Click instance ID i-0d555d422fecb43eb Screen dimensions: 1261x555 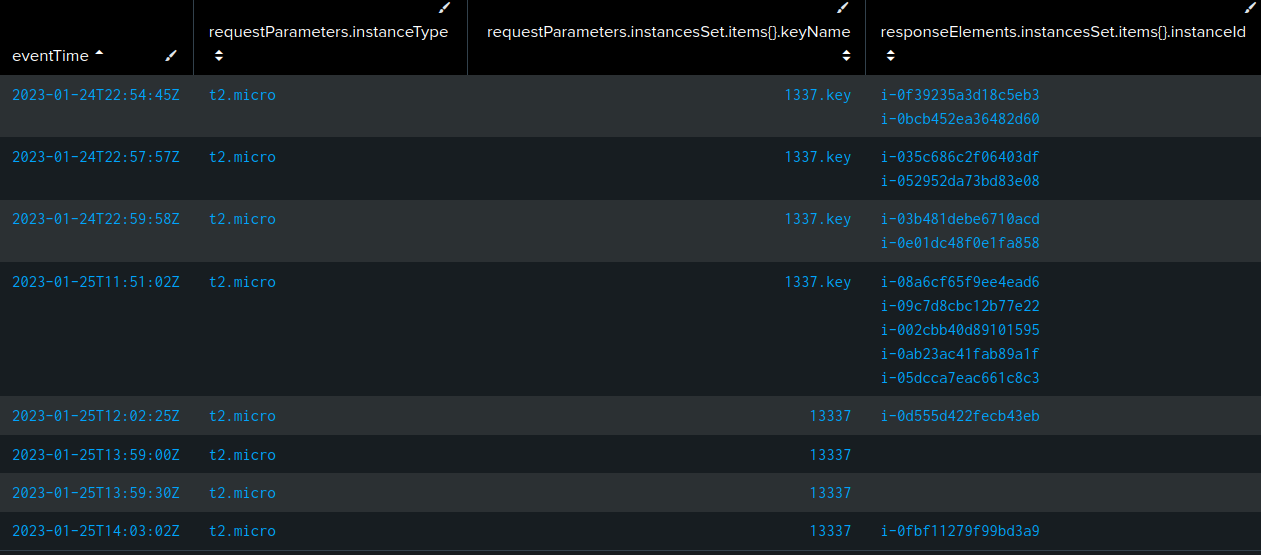point(959,416)
